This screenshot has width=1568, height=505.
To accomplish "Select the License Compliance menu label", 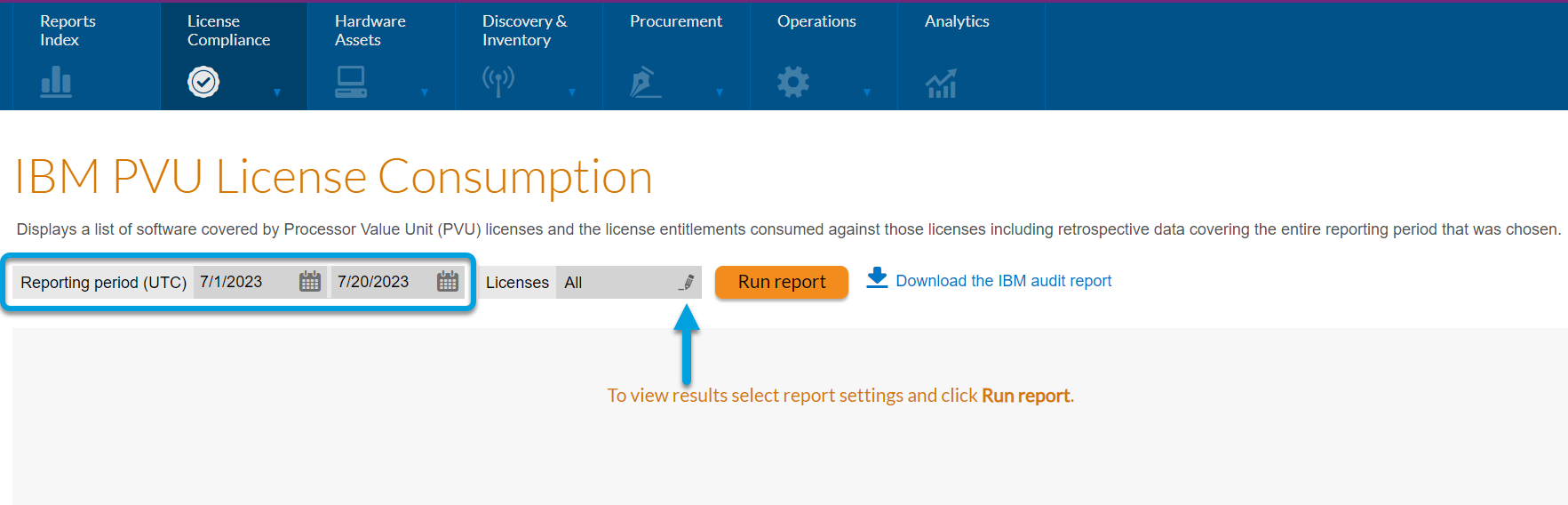I will [x=228, y=30].
